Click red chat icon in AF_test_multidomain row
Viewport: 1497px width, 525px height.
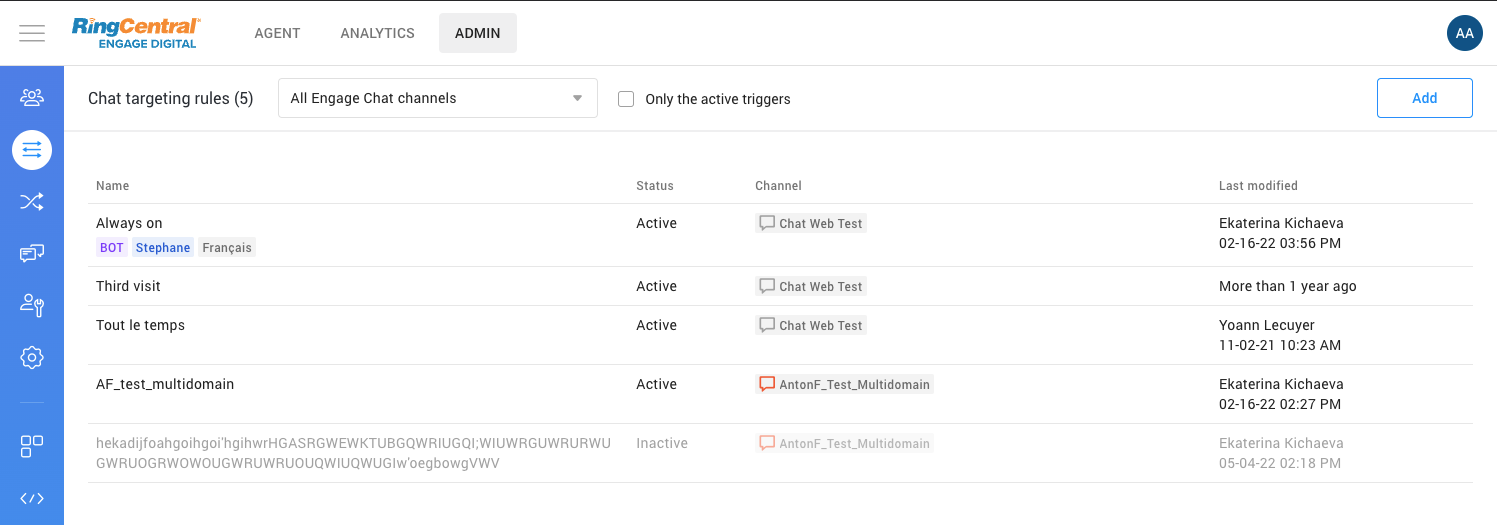[767, 384]
